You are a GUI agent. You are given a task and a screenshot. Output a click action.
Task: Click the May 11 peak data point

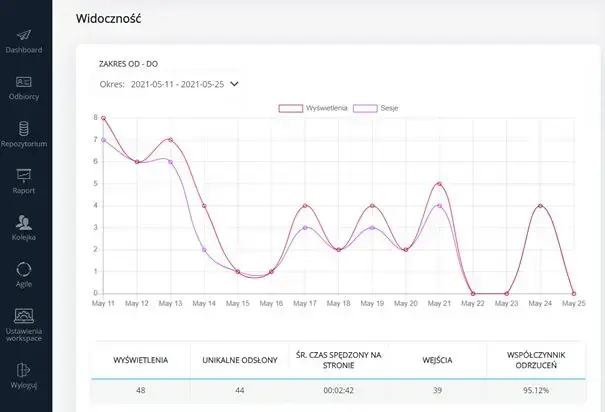tap(103, 118)
